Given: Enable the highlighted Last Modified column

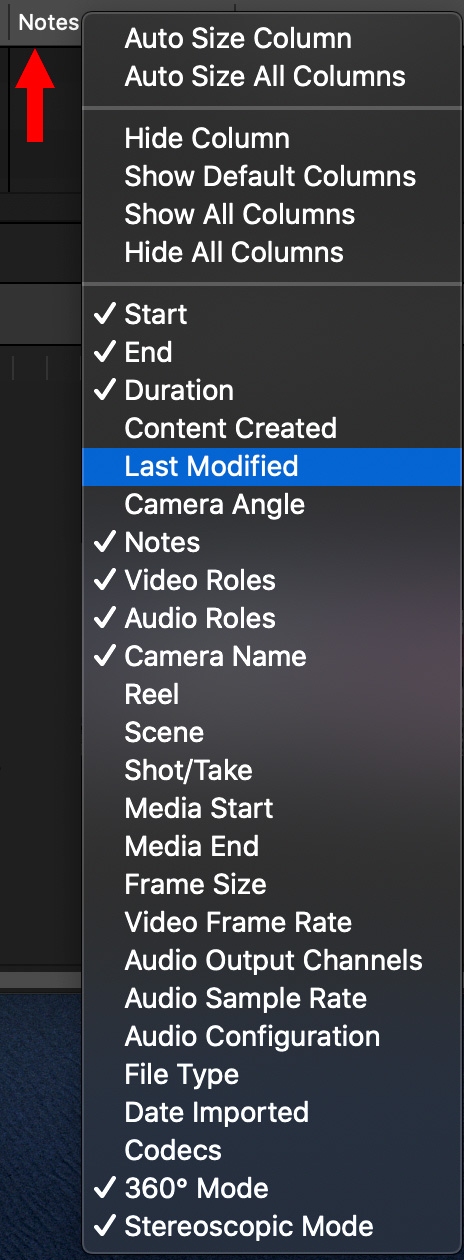Looking at the screenshot, I should click(x=272, y=467).
